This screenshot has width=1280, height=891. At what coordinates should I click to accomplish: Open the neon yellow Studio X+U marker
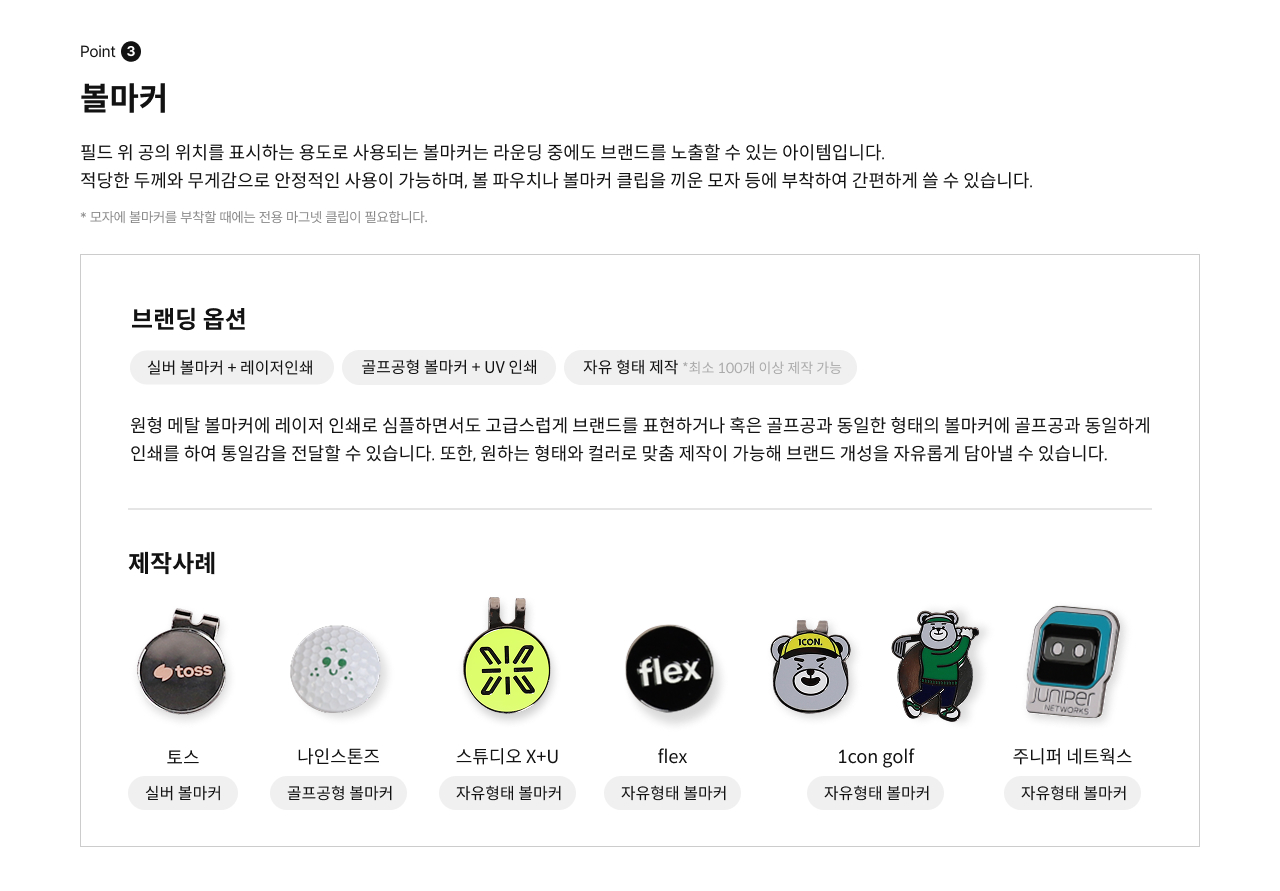click(507, 657)
